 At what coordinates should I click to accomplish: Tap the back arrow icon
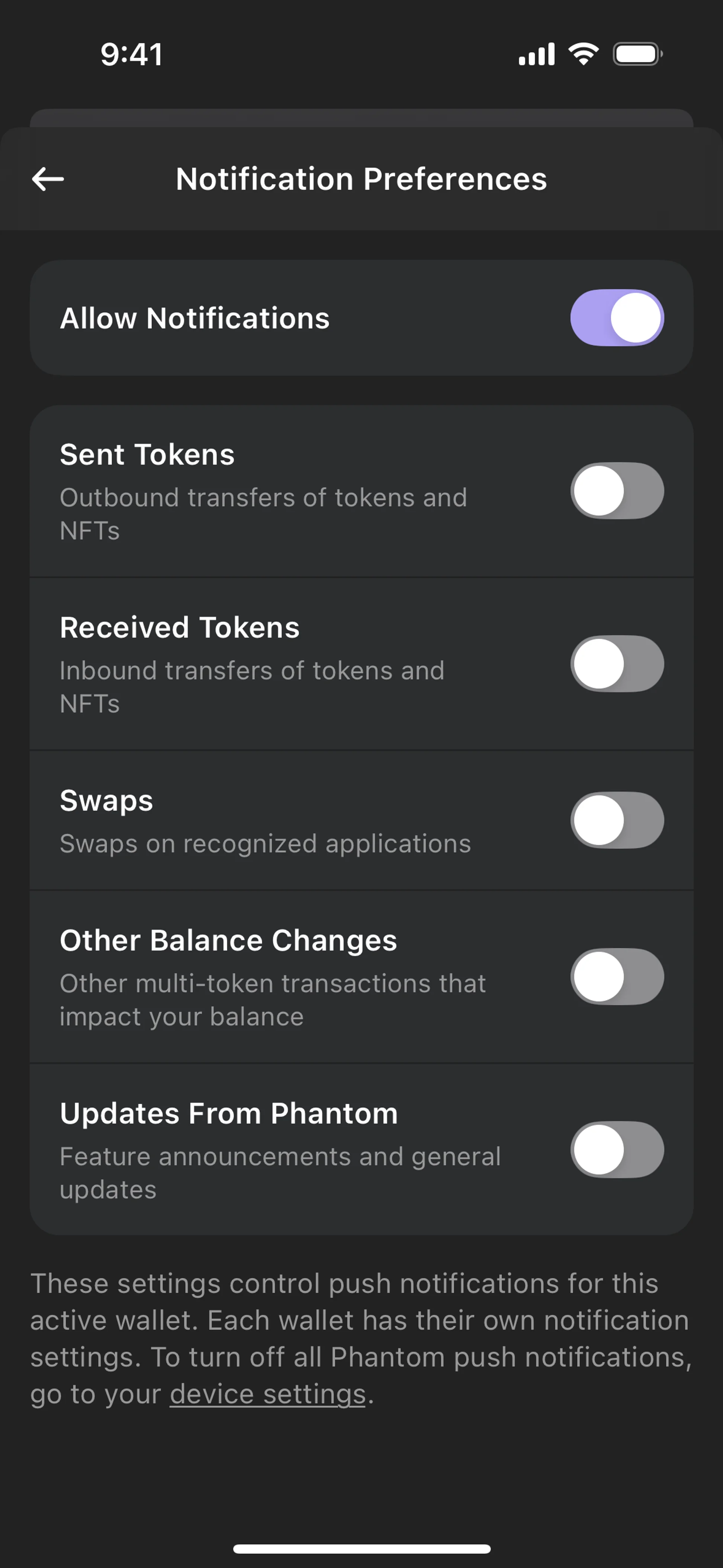pyautogui.click(x=48, y=179)
